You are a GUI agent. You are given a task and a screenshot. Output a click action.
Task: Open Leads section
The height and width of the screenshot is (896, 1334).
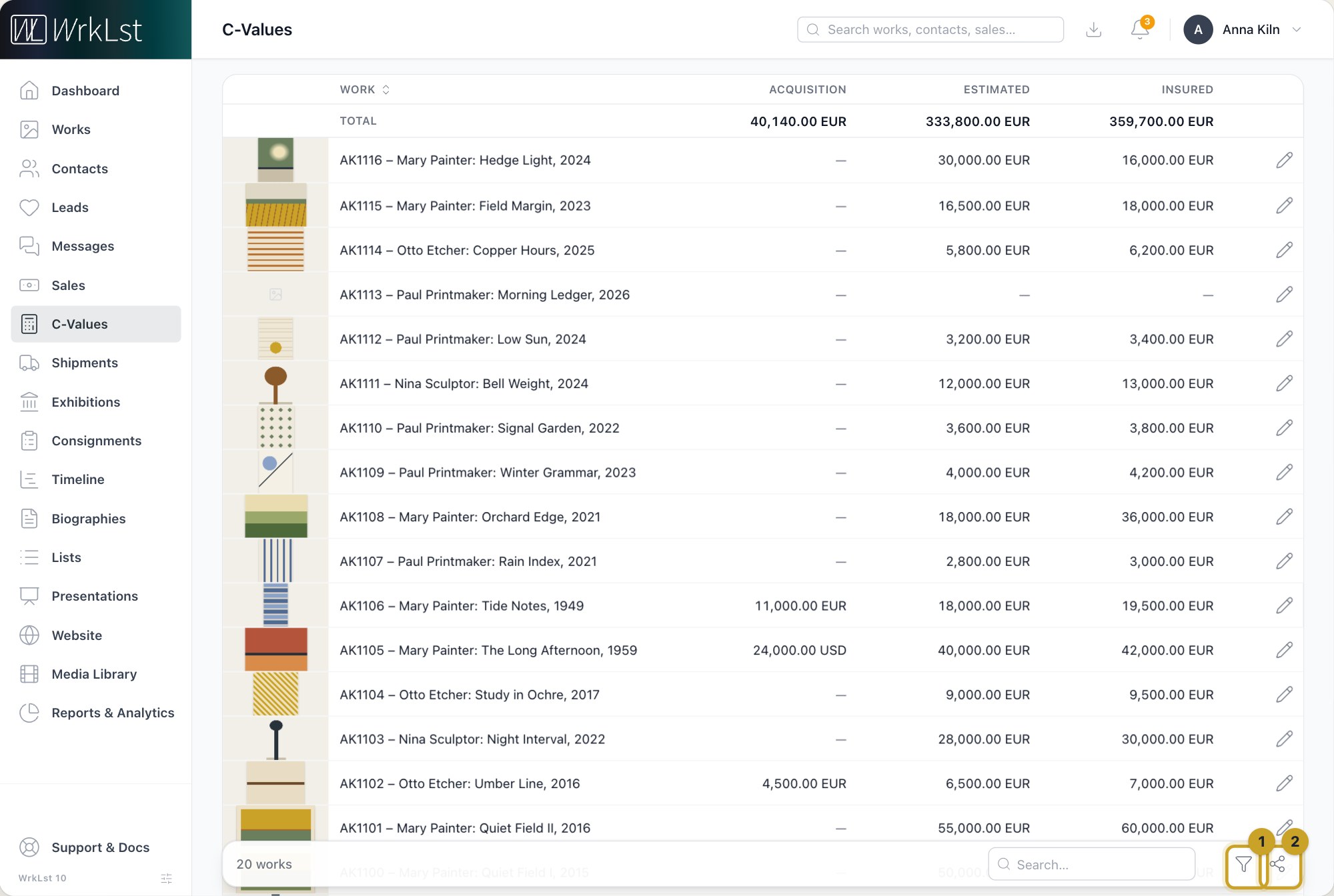[95, 207]
